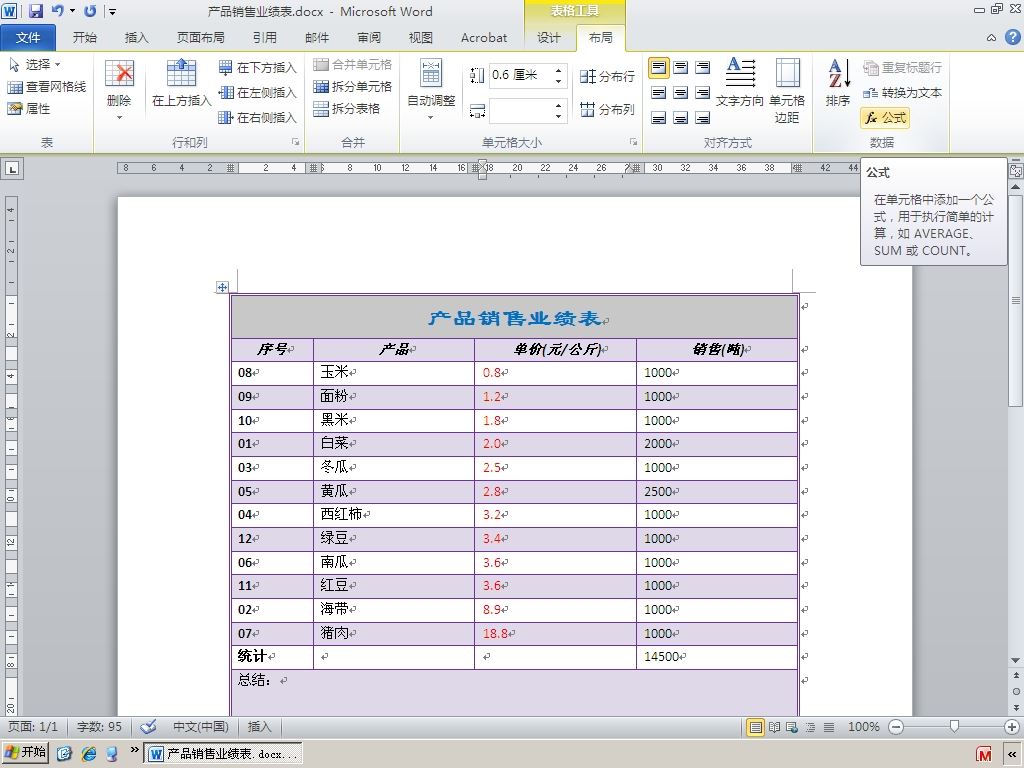Click the empty column width field
The width and height of the screenshot is (1024, 768).
pos(519,110)
